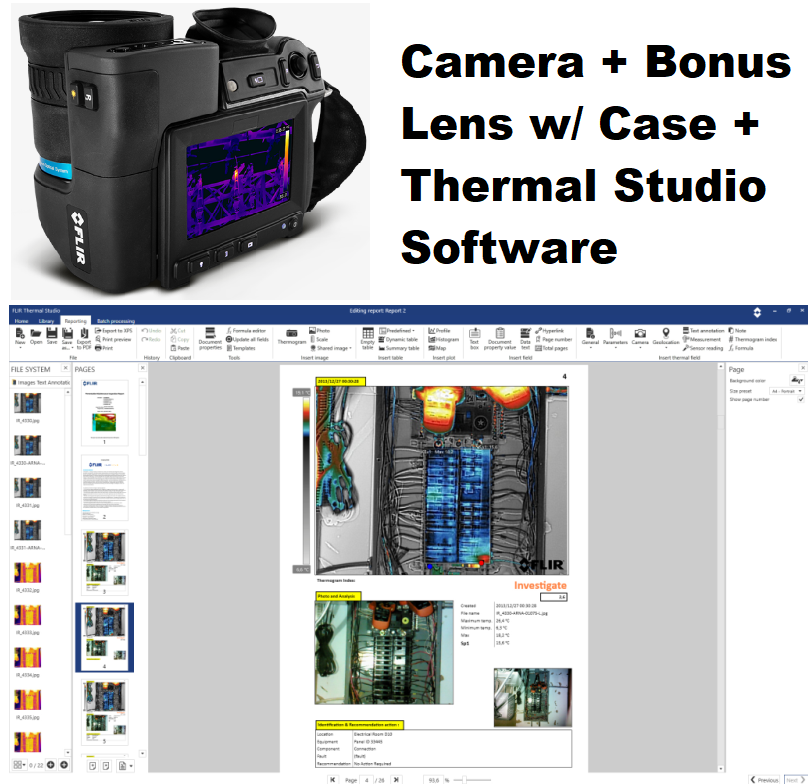Screen dimensions: 808x784
Task: Insert a Summary table
Action: [399, 348]
